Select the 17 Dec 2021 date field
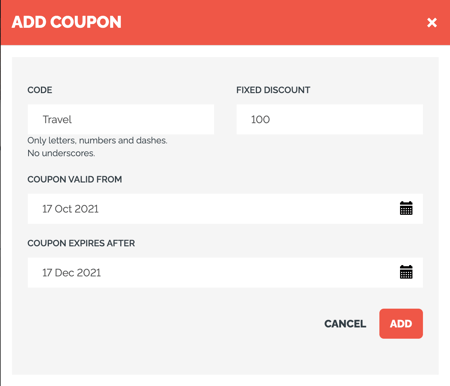This screenshot has height=386, width=450. [225, 273]
